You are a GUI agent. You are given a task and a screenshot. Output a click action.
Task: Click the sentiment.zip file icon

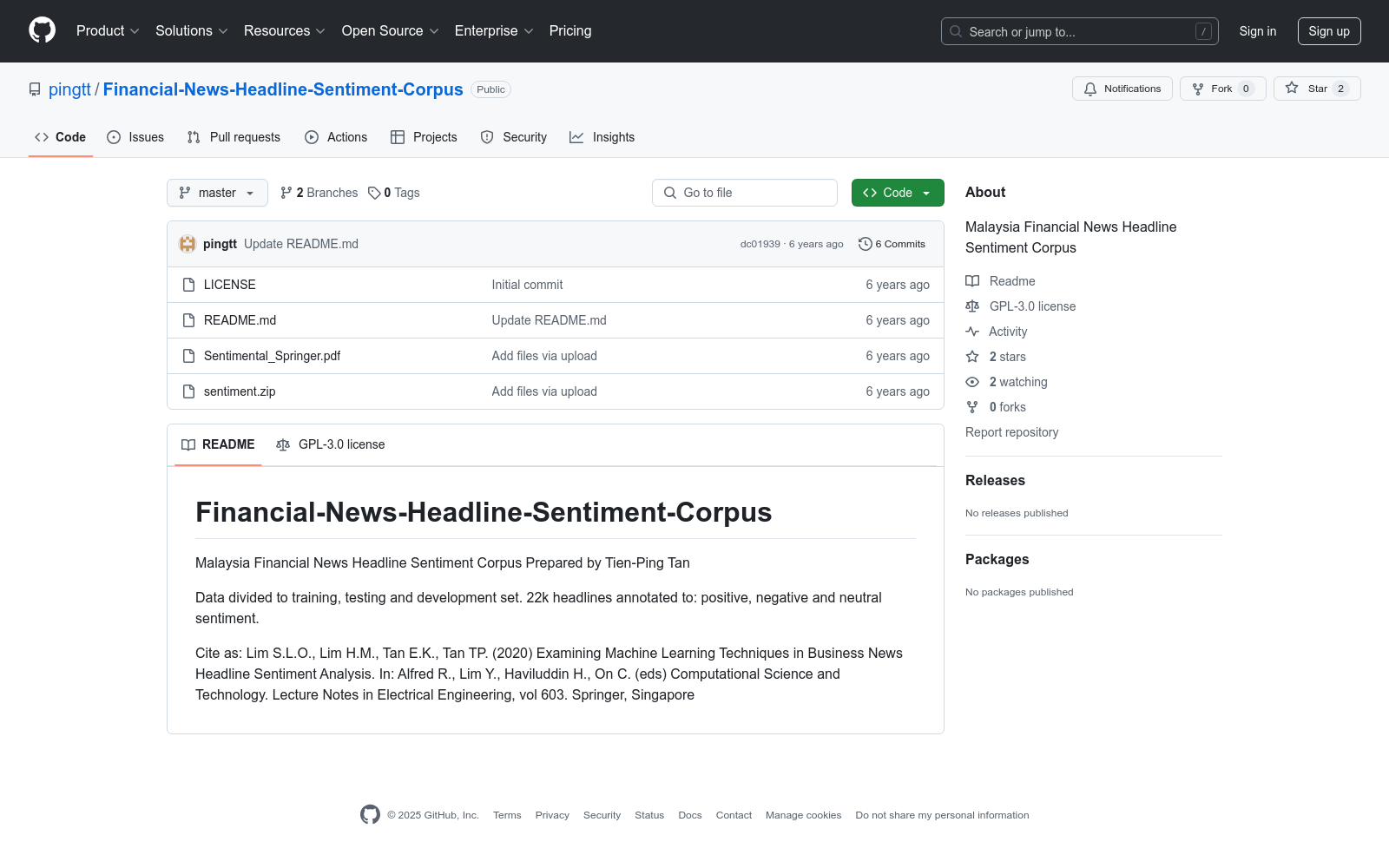(188, 391)
